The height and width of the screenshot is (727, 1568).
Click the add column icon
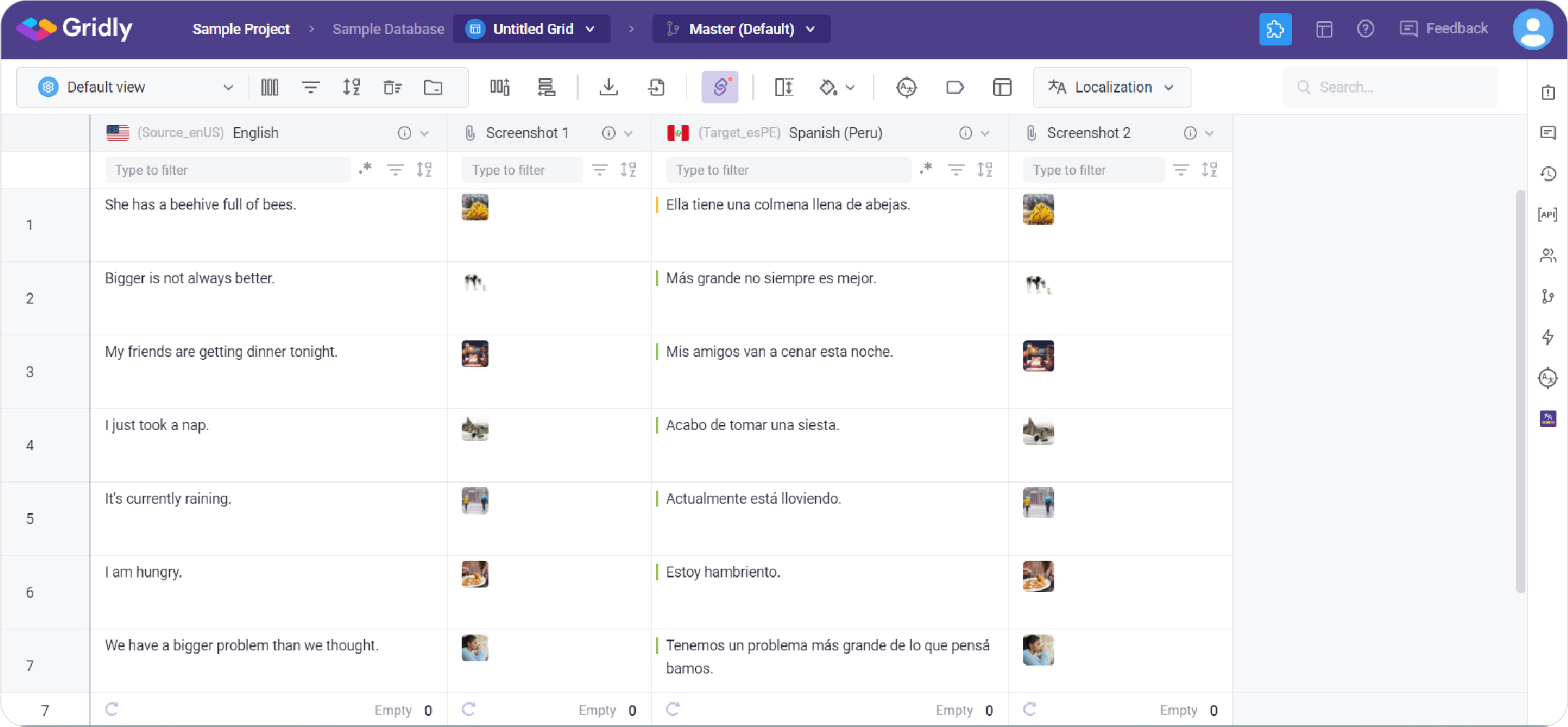(x=500, y=87)
